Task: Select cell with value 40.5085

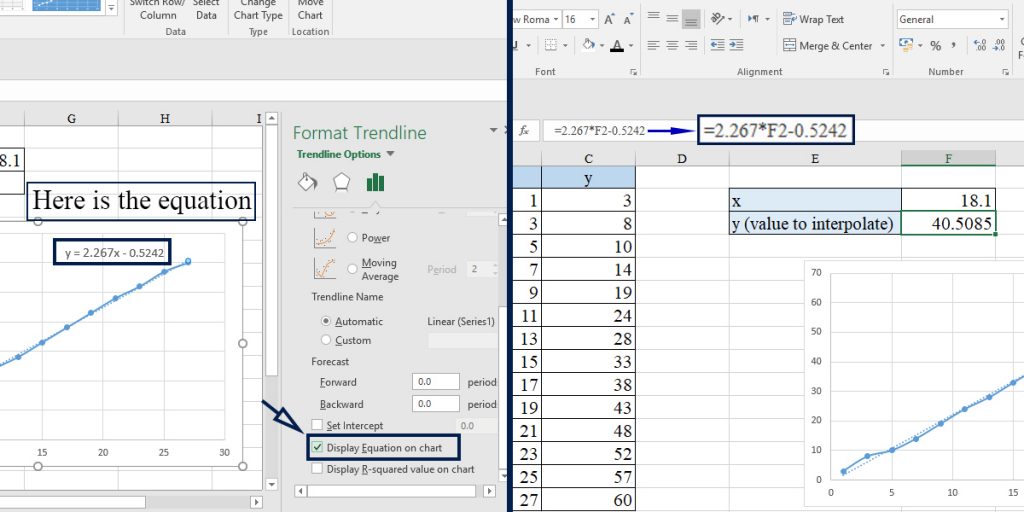Action: coord(948,223)
